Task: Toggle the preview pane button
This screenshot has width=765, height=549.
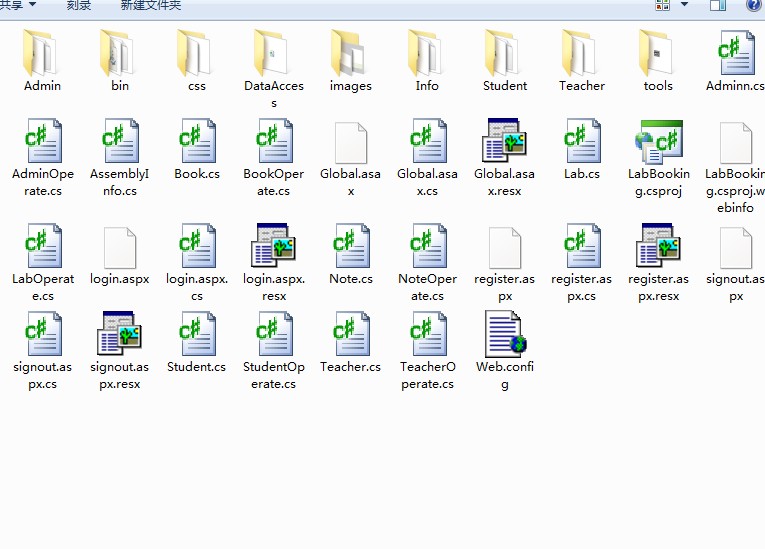Action: click(718, 5)
